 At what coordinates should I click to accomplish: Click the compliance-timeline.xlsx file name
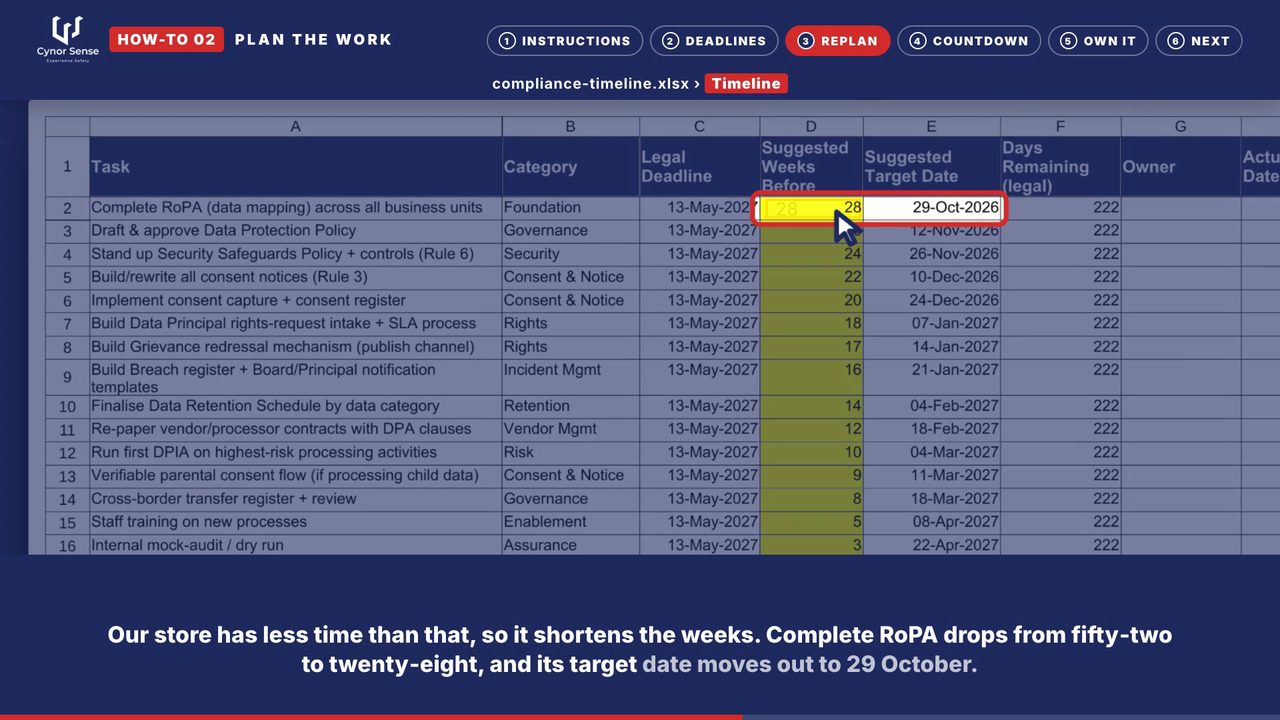click(x=590, y=84)
